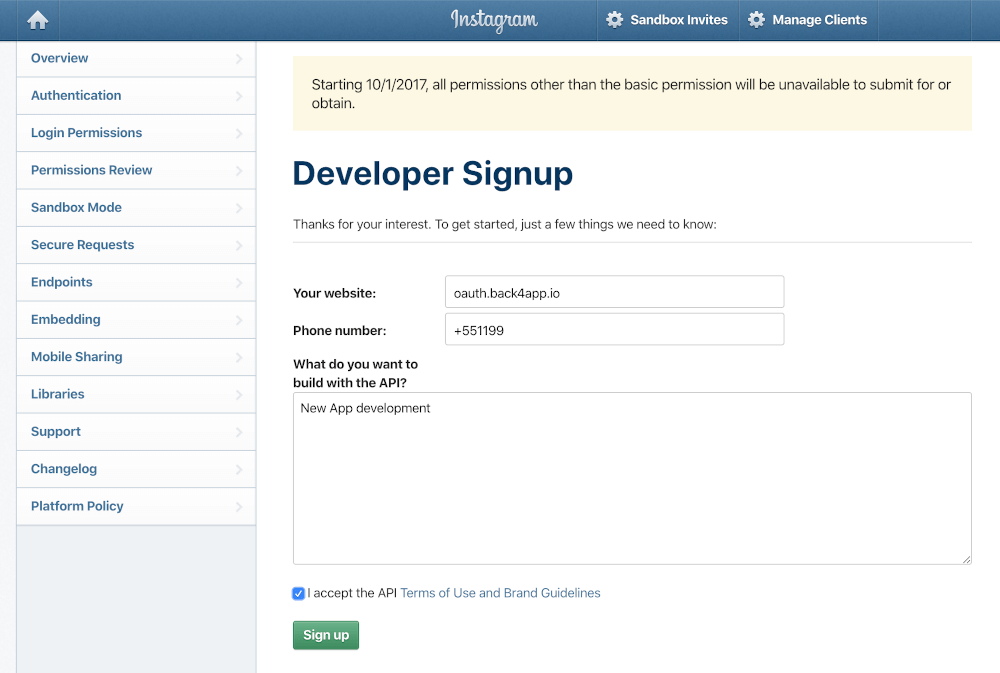Go to Mobile Sharing
The height and width of the screenshot is (673, 1000).
click(136, 357)
